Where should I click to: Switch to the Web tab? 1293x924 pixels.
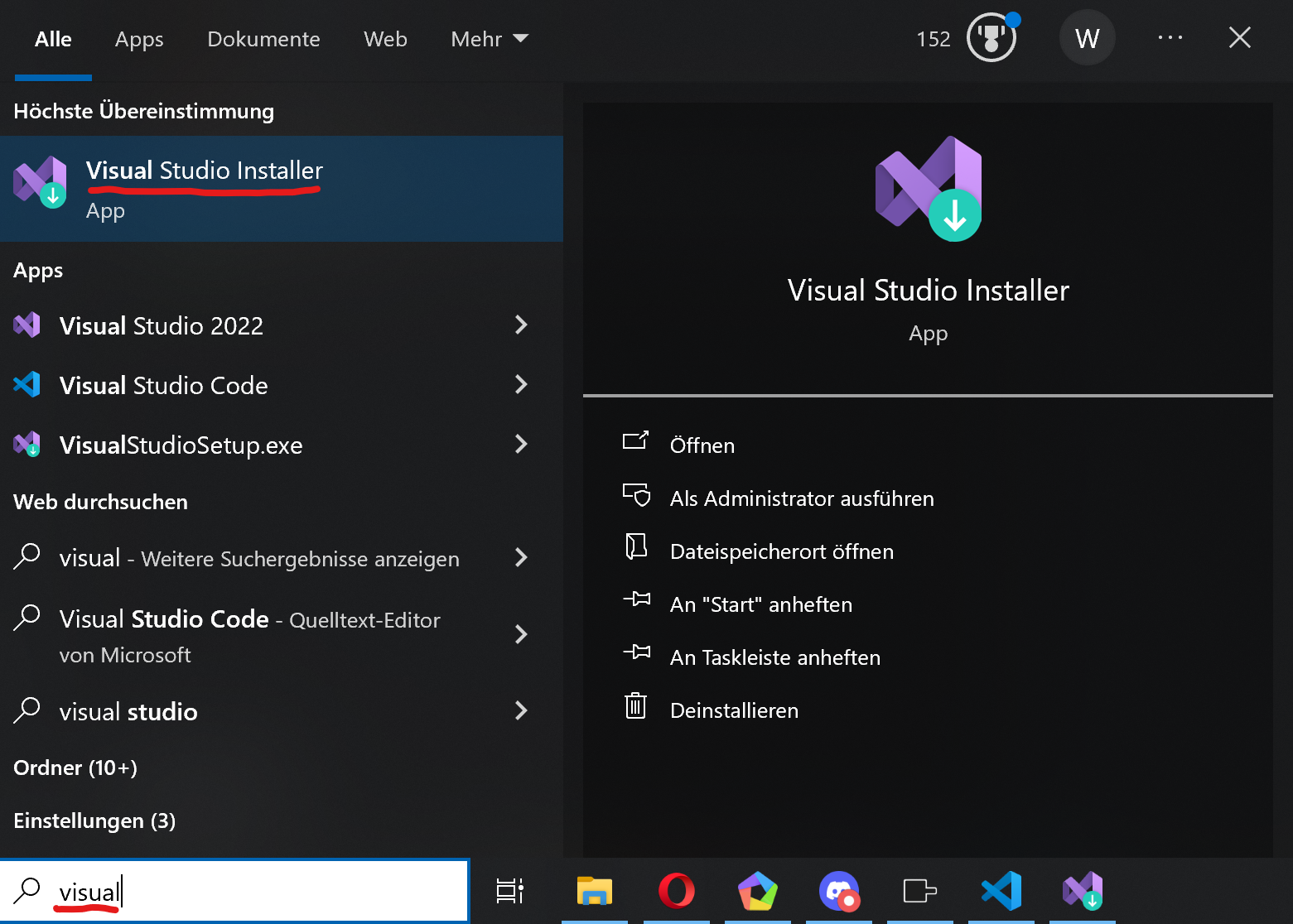(x=385, y=39)
